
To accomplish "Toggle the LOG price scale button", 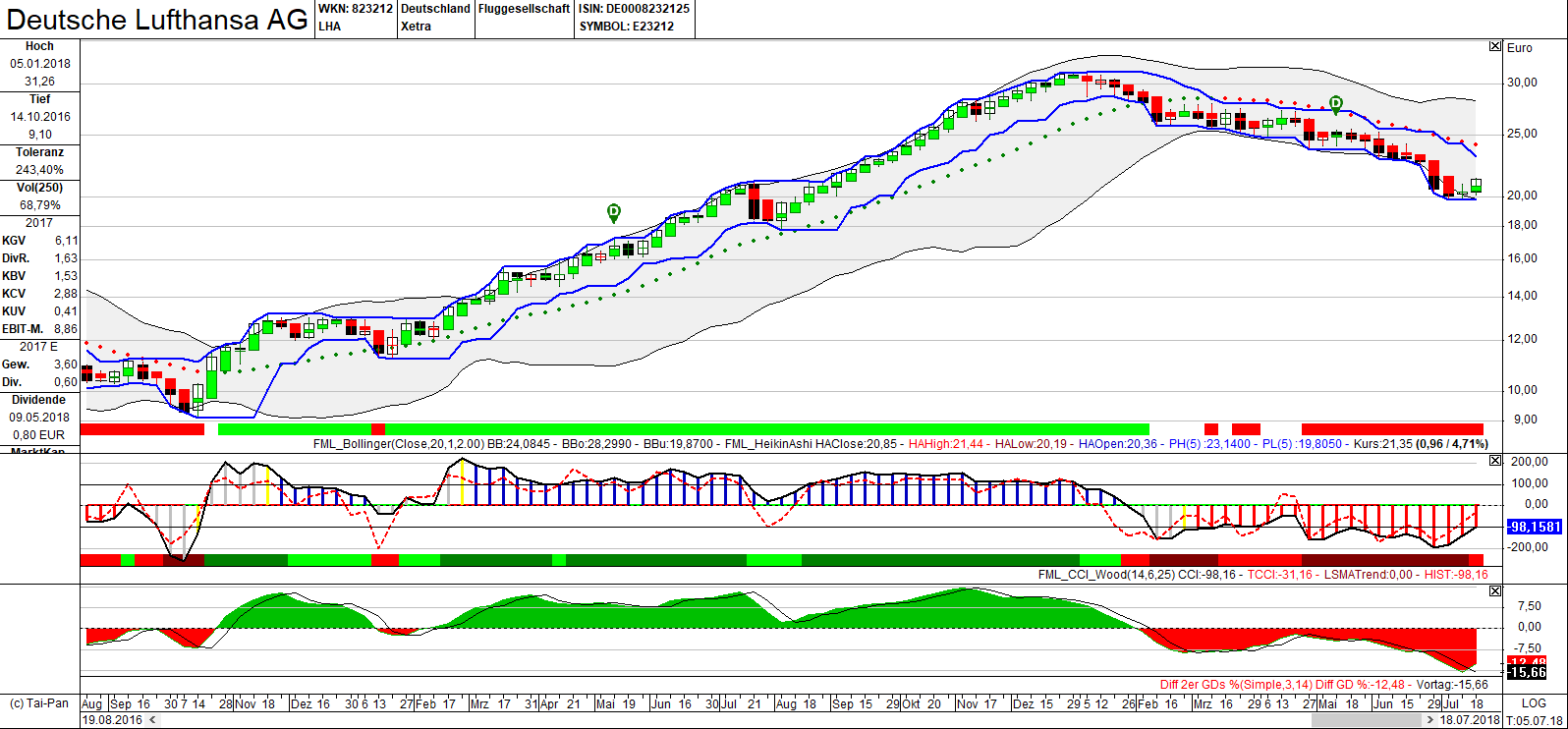I will [1534, 703].
